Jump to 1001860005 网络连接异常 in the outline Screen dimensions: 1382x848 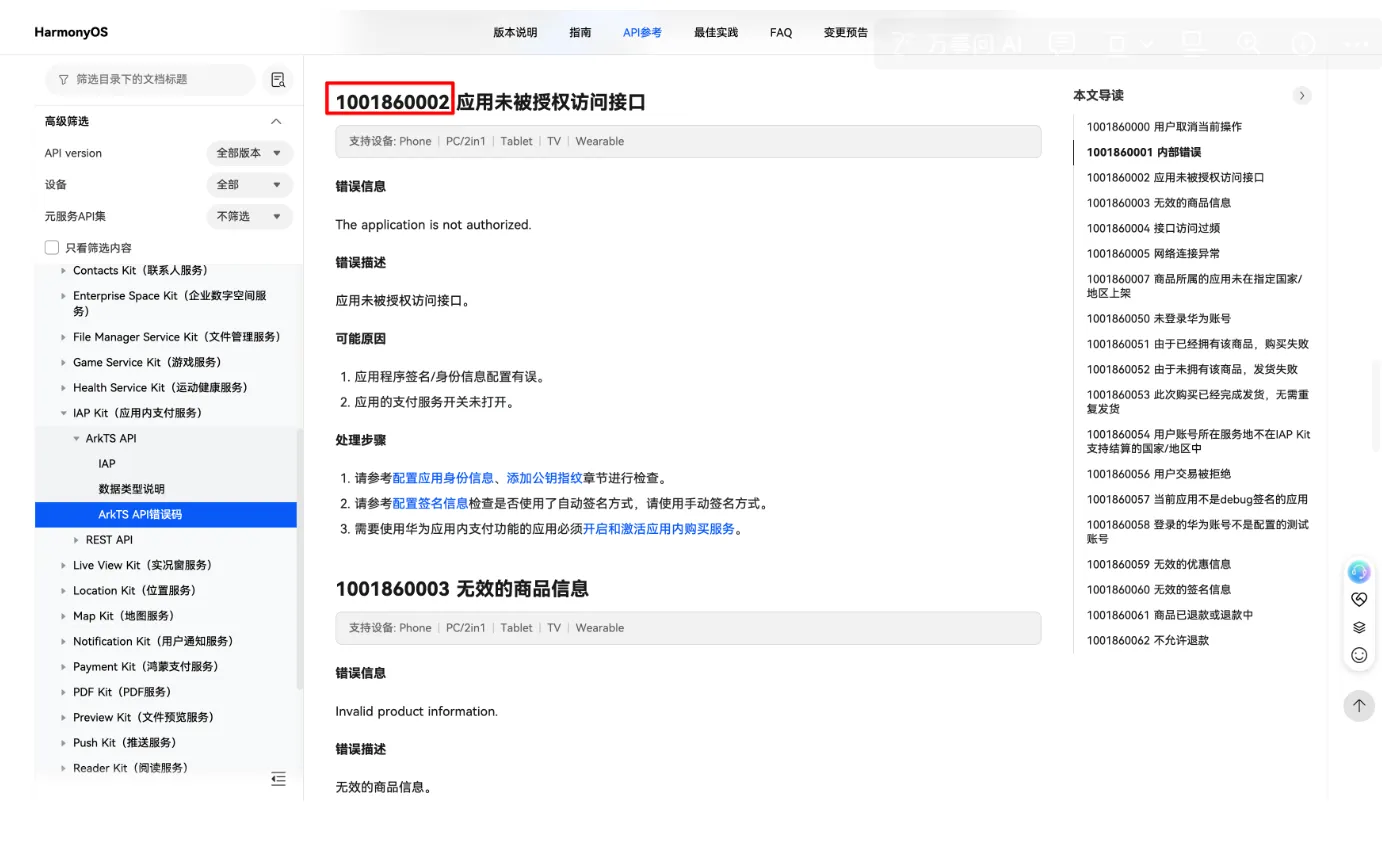(1153, 254)
